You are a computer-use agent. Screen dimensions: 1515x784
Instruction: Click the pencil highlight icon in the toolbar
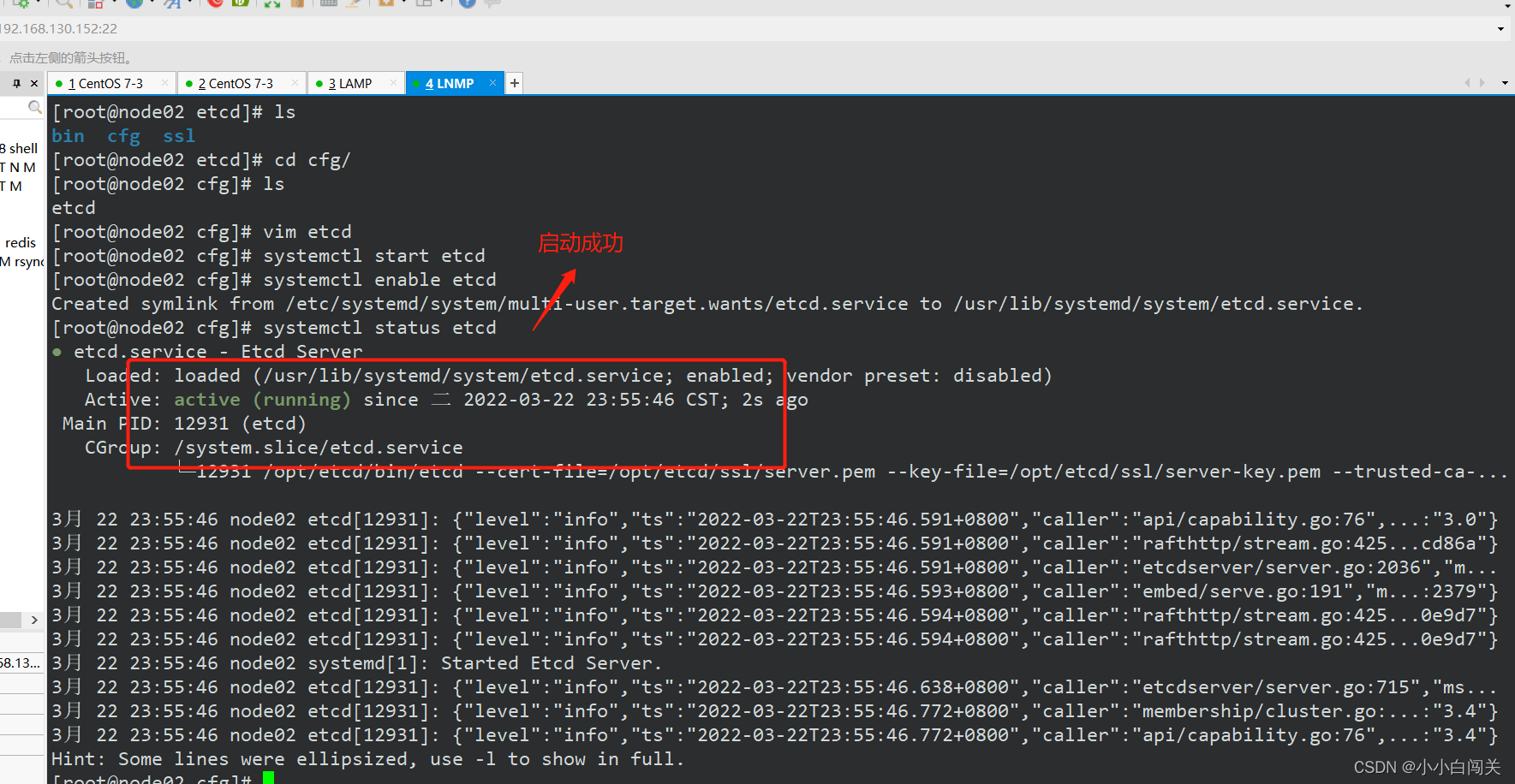pyautogui.click(x=354, y=3)
